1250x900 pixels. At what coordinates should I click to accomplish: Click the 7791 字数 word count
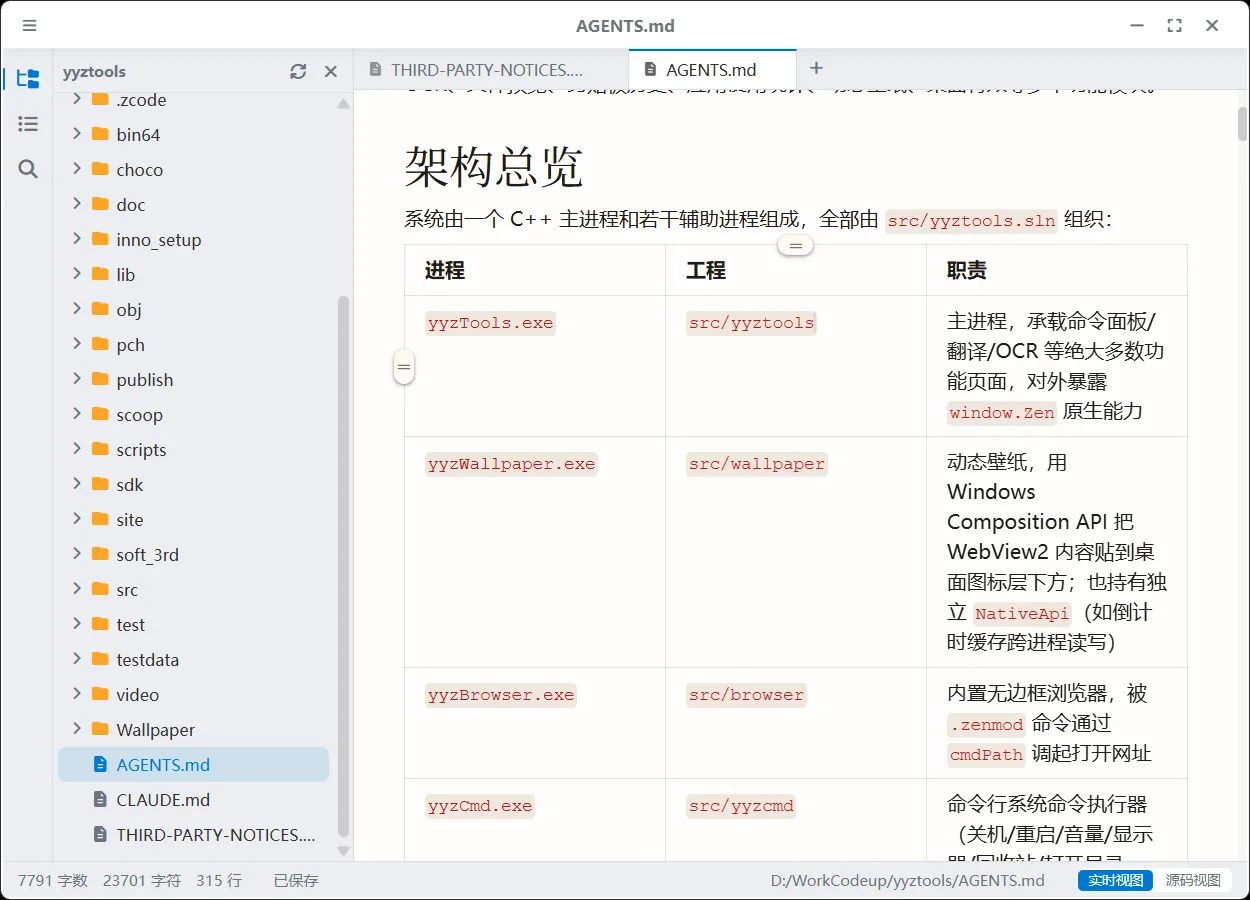point(53,880)
